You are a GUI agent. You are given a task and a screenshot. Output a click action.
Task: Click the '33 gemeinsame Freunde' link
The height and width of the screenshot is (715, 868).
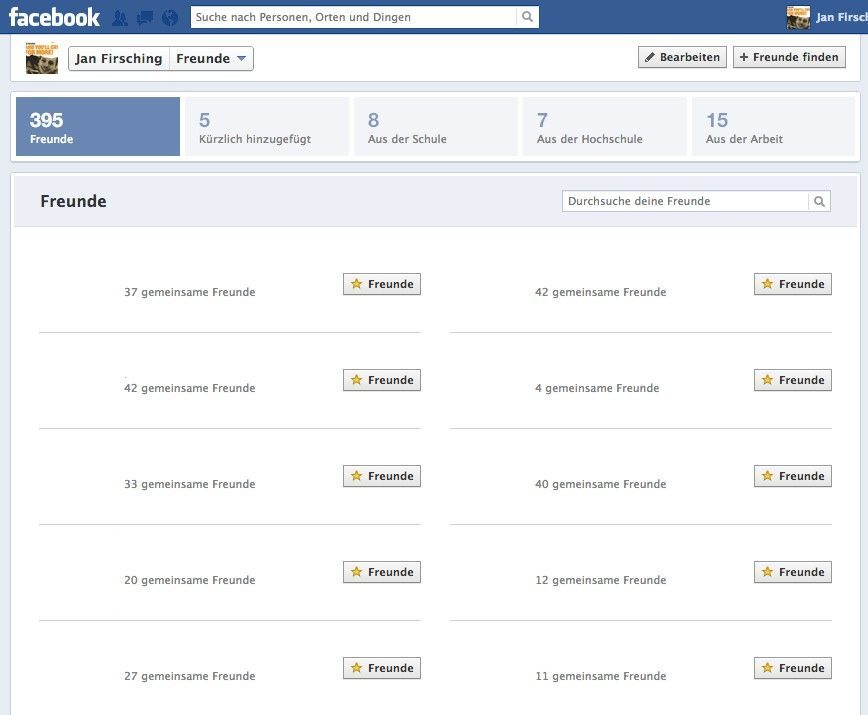click(189, 484)
